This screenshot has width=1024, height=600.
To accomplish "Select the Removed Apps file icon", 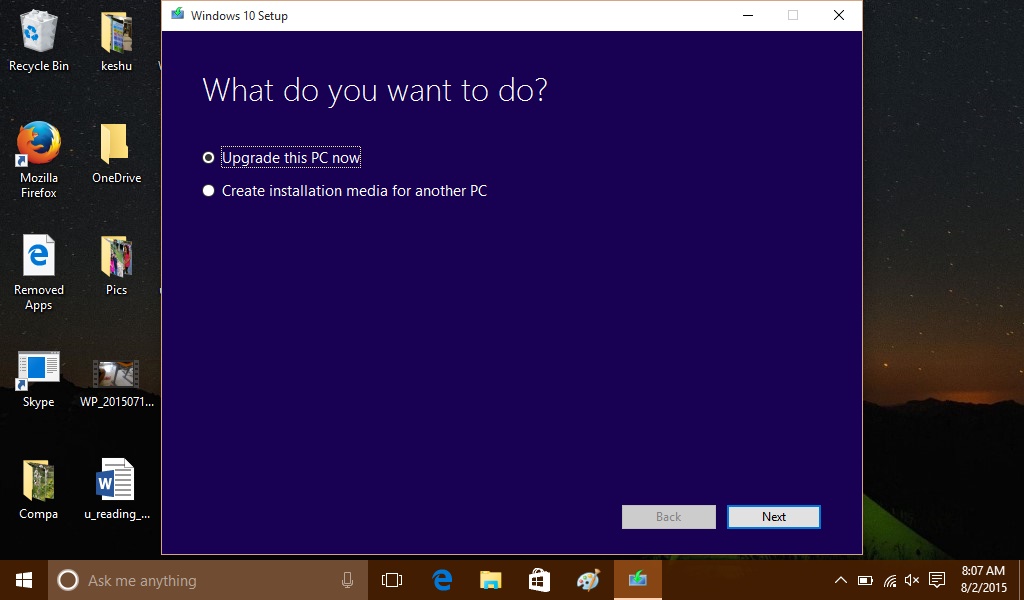I will tap(39, 272).
